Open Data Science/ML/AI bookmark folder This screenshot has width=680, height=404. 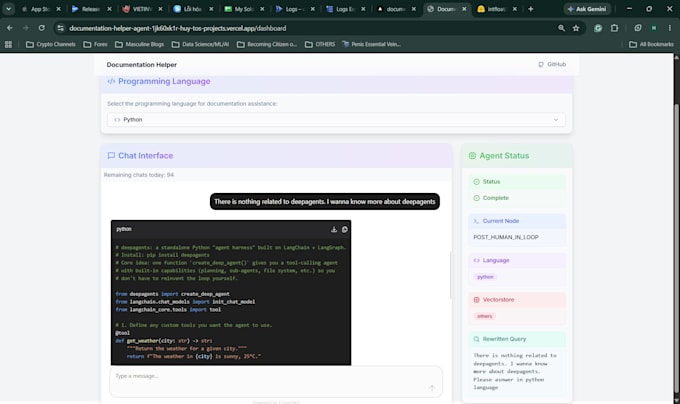(200, 44)
